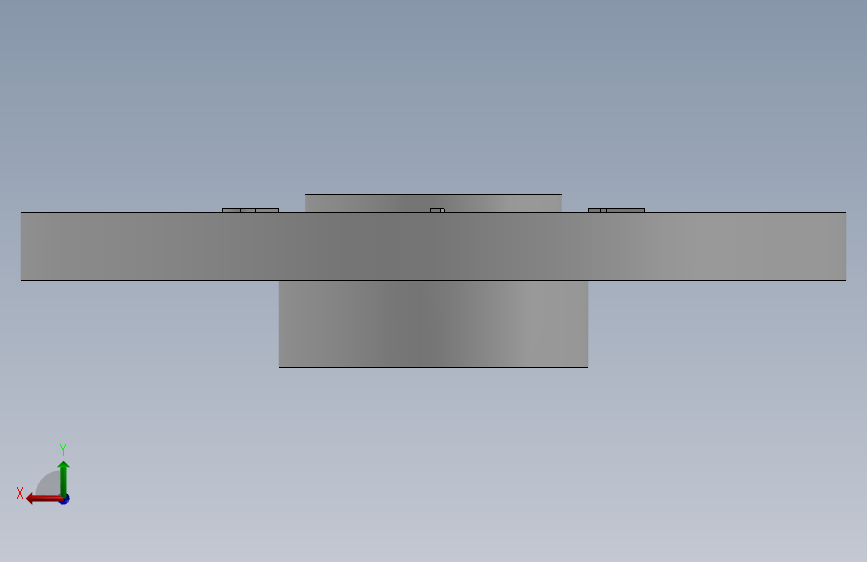Pick the tiny center key feature on boss
The width and height of the screenshot is (867, 562).
tap(437, 210)
